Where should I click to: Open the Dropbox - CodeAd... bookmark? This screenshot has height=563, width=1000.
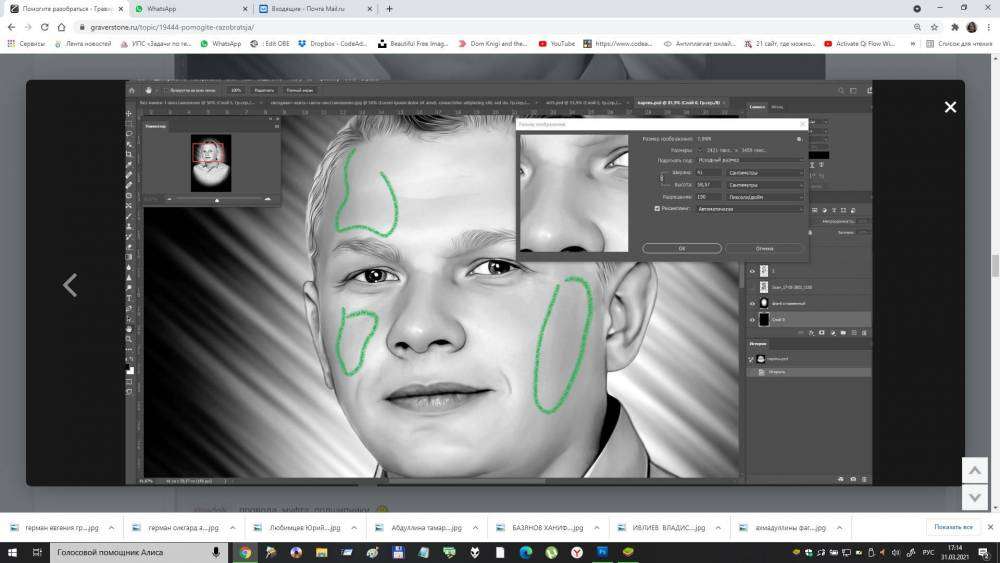pyautogui.click(x=332, y=43)
